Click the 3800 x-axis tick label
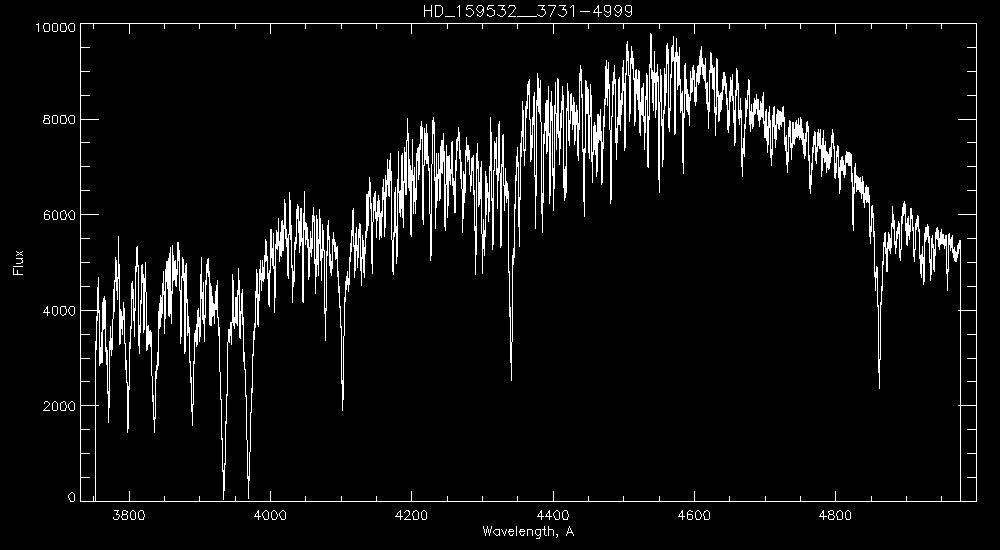The image size is (1000, 550). pyautogui.click(x=129, y=515)
